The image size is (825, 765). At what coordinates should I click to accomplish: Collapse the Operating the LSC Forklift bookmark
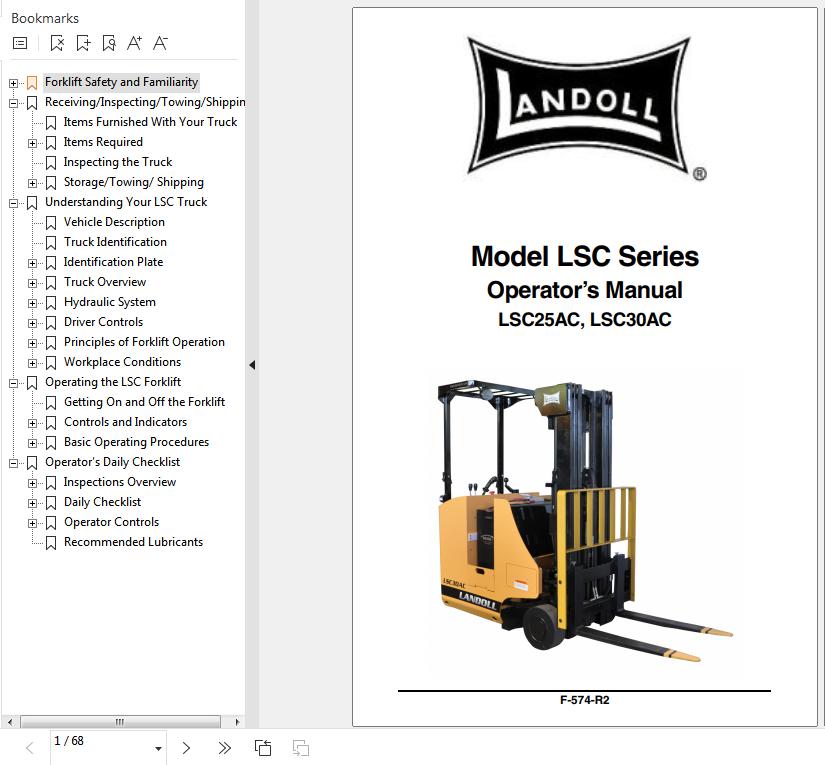13,383
